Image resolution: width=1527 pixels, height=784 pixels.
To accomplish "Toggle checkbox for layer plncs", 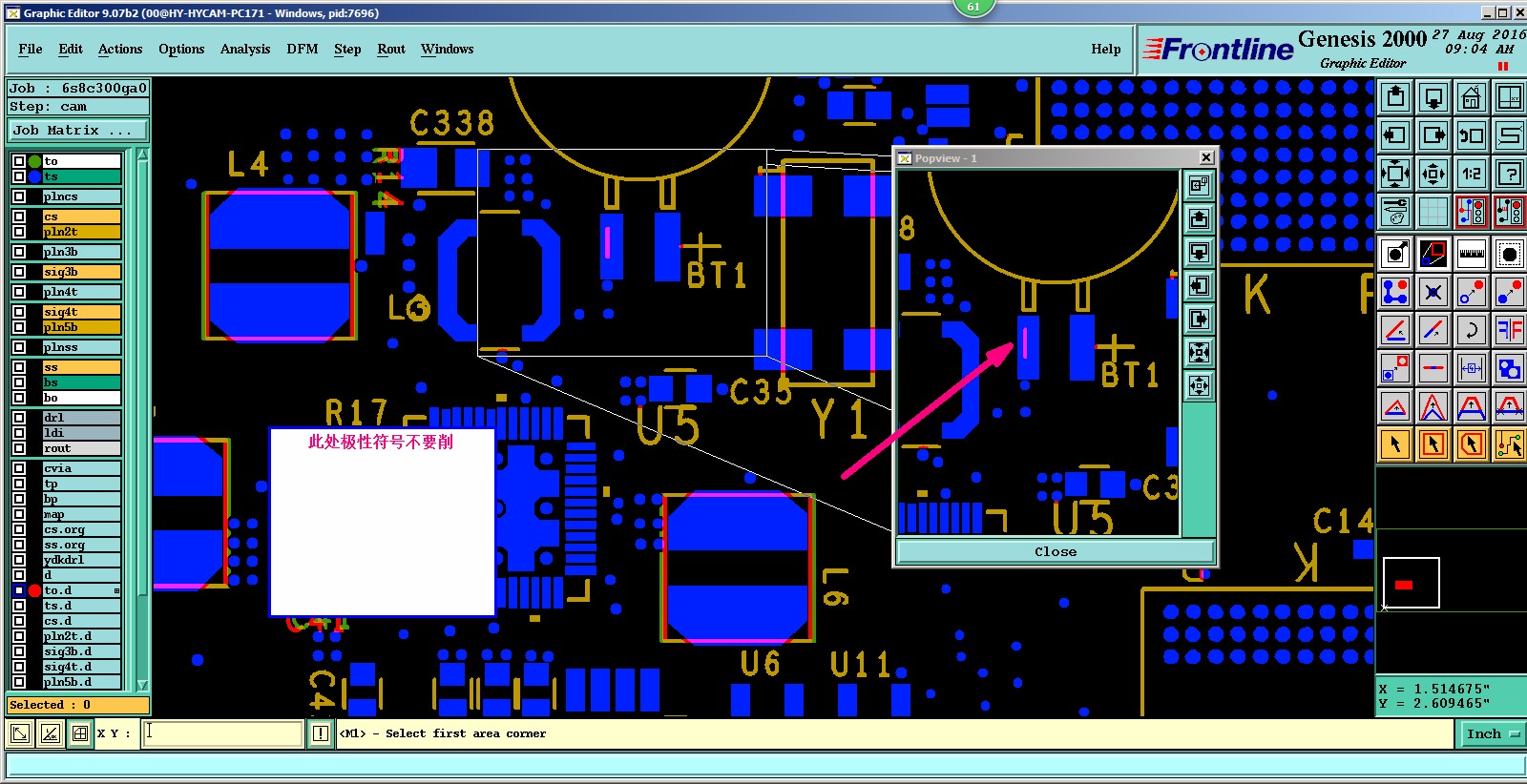I will coord(18,196).
